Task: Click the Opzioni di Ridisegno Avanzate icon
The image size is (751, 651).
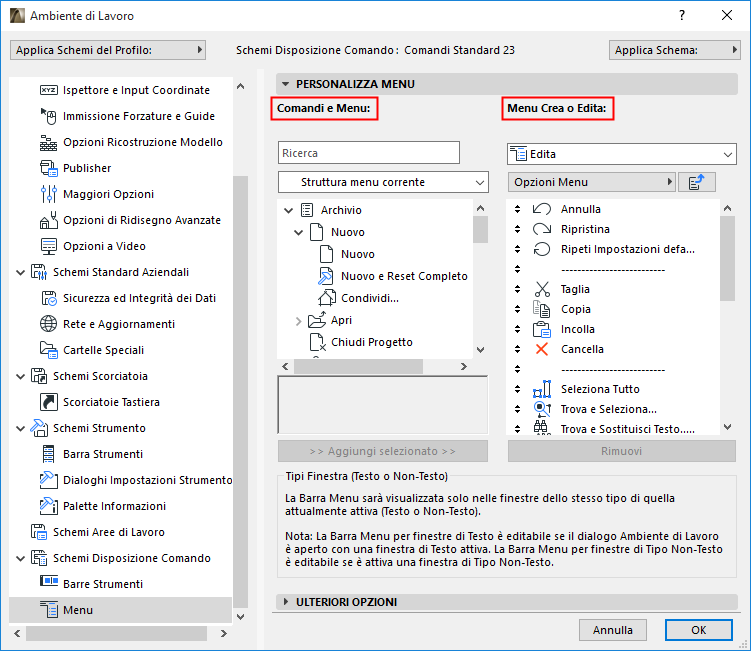Action: pyautogui.click(x=48, y=220)
